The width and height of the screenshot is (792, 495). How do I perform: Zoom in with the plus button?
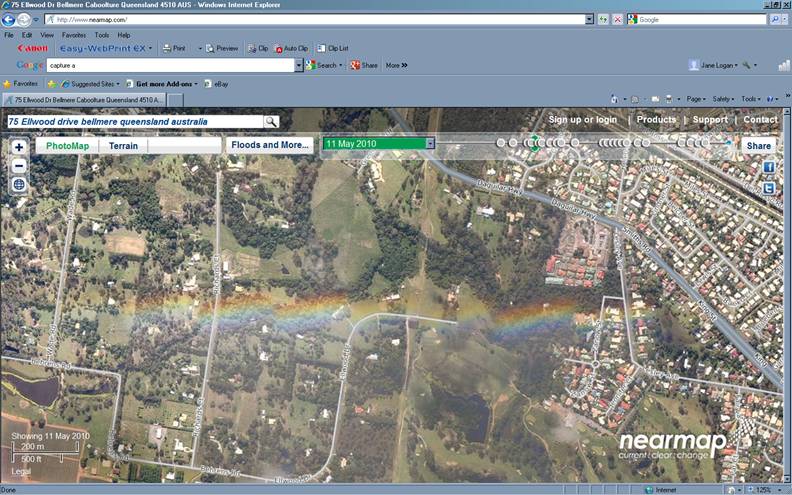pos(19,147)
